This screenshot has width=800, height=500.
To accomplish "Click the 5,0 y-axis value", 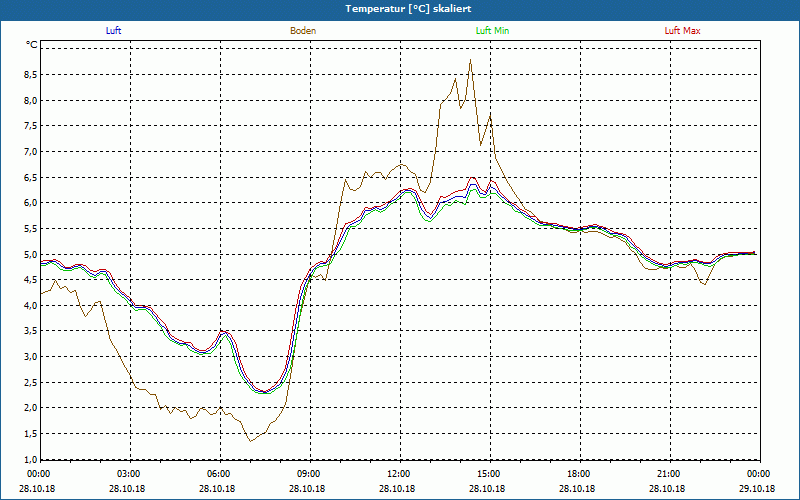I will pos(31,254).
